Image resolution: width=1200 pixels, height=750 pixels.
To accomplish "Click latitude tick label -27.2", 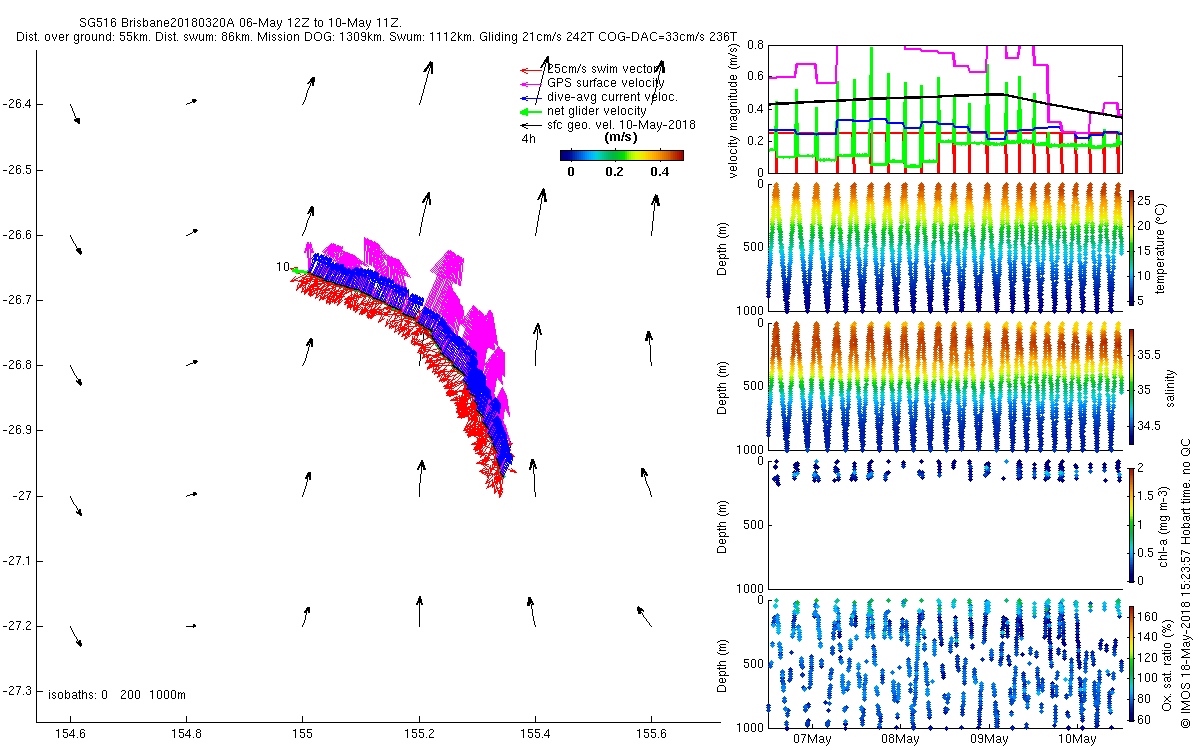I will click(18, 626).
